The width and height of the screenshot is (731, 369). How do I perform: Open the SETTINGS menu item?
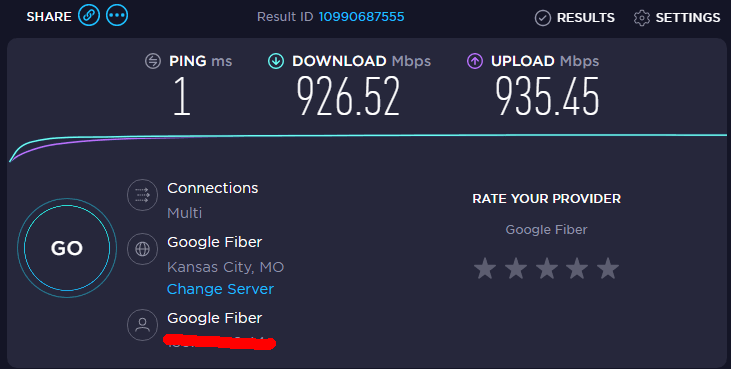688,18
